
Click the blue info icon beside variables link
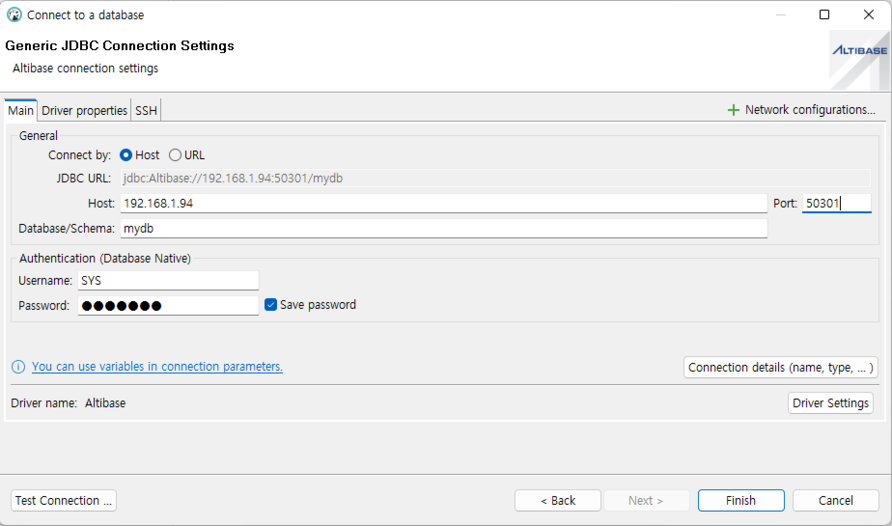click(x=18, y=367)
